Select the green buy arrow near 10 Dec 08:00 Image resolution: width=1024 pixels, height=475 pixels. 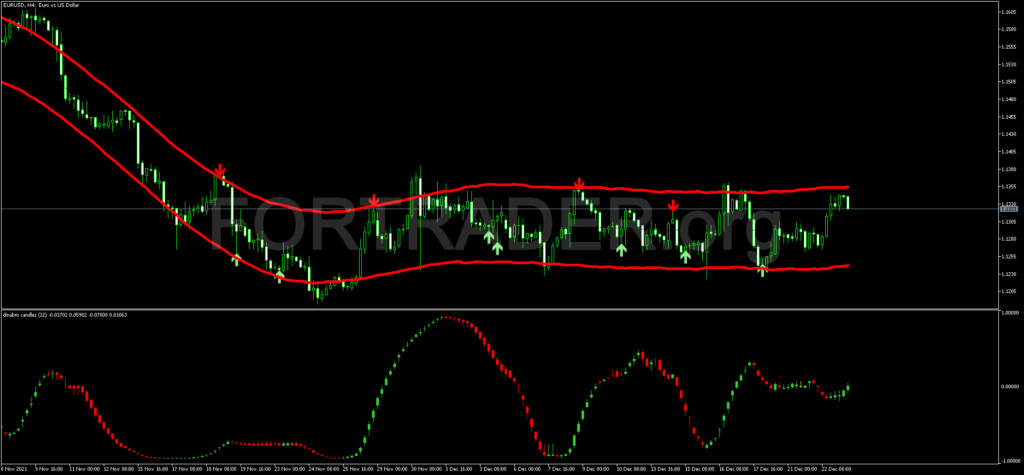tap(621, 249)
